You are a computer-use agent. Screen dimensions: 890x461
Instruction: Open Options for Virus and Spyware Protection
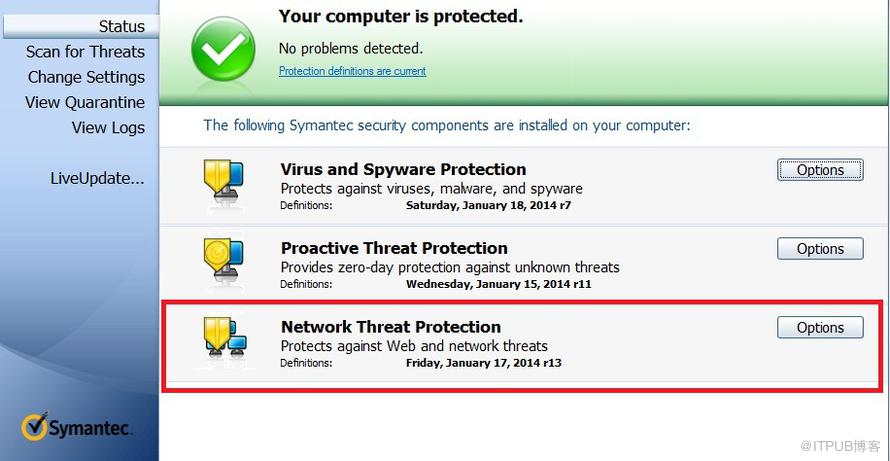(820, 170)
